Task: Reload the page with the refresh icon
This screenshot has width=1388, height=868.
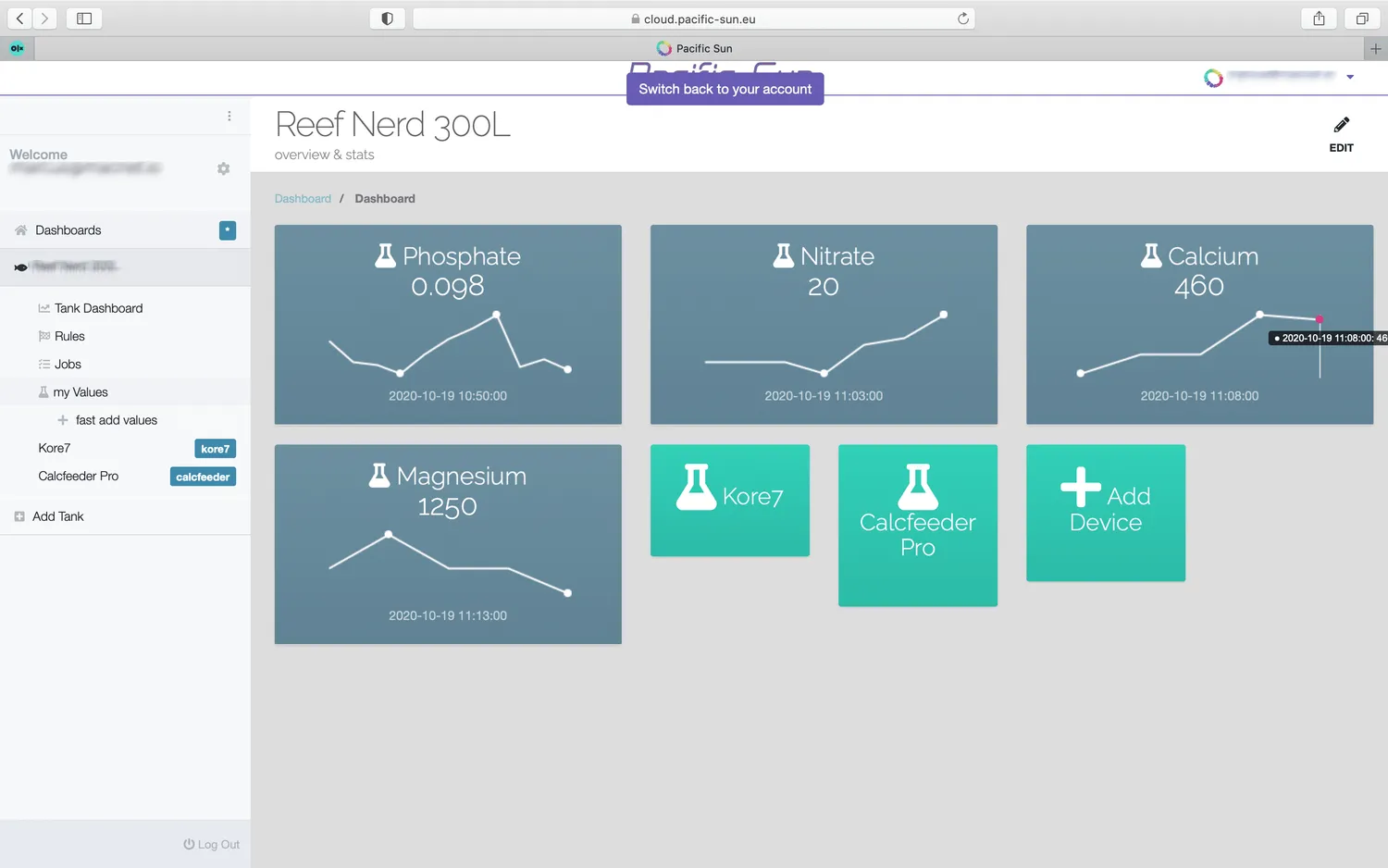Action: (x=963, y=19)
